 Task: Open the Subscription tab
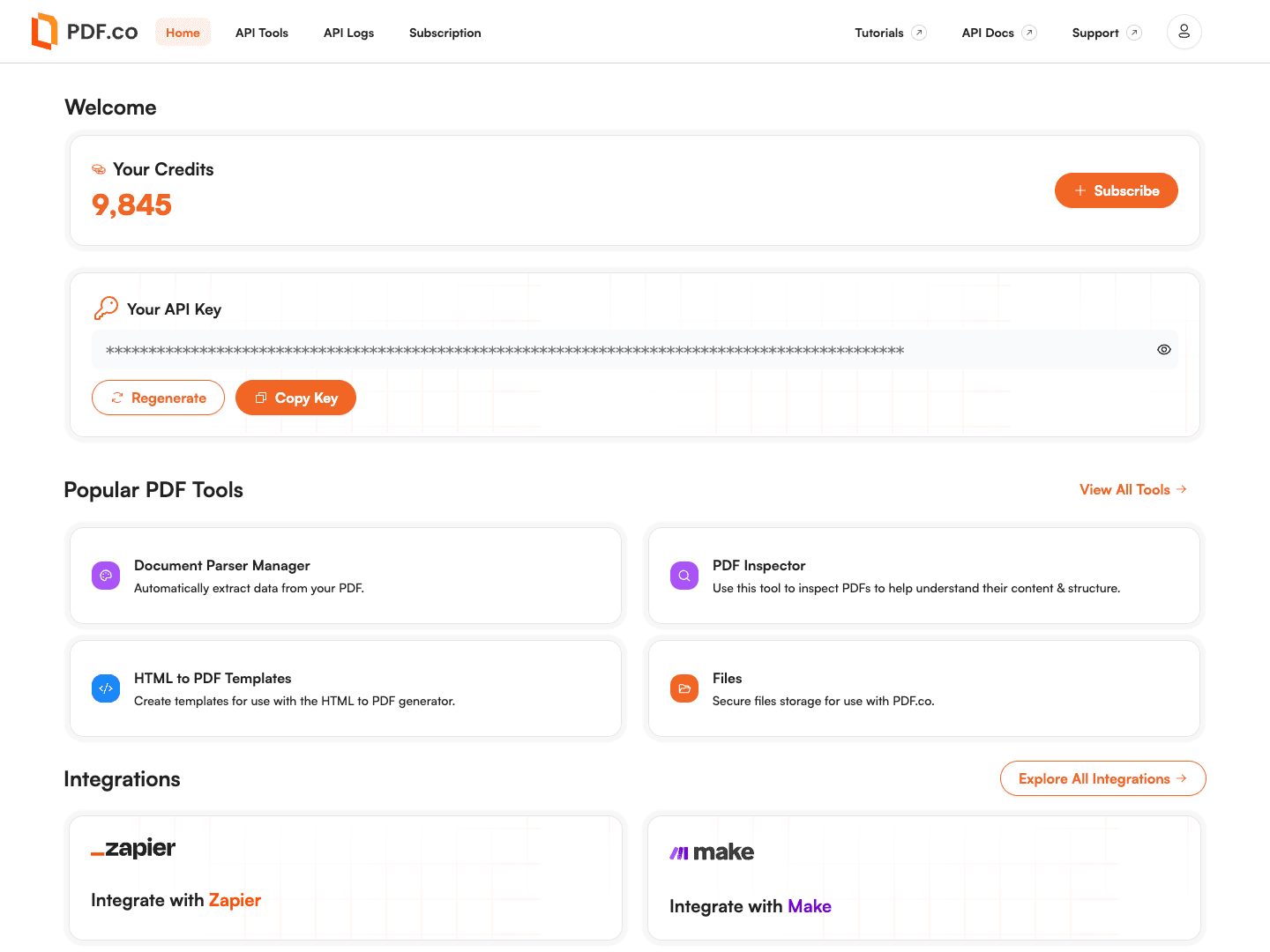tap(444, 33)
